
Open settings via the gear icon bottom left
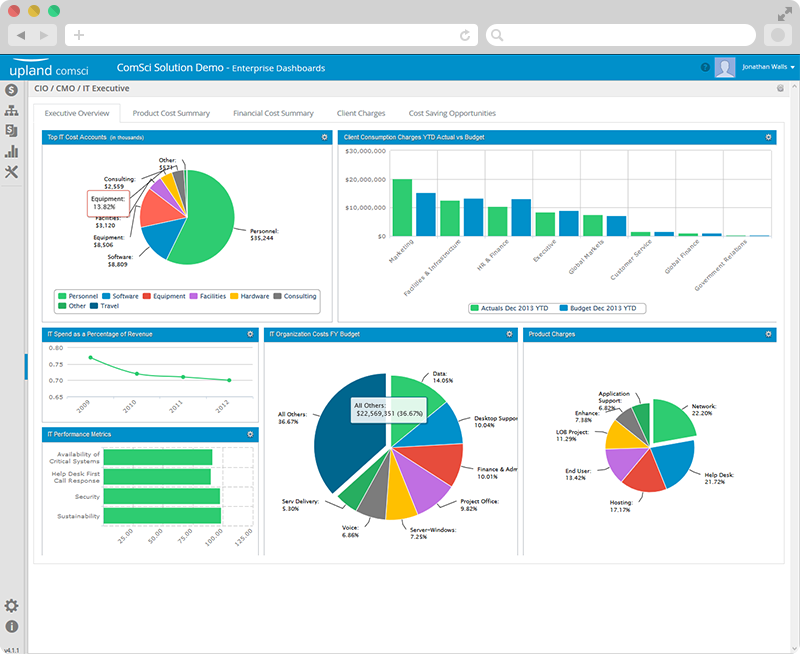(12, 605)
